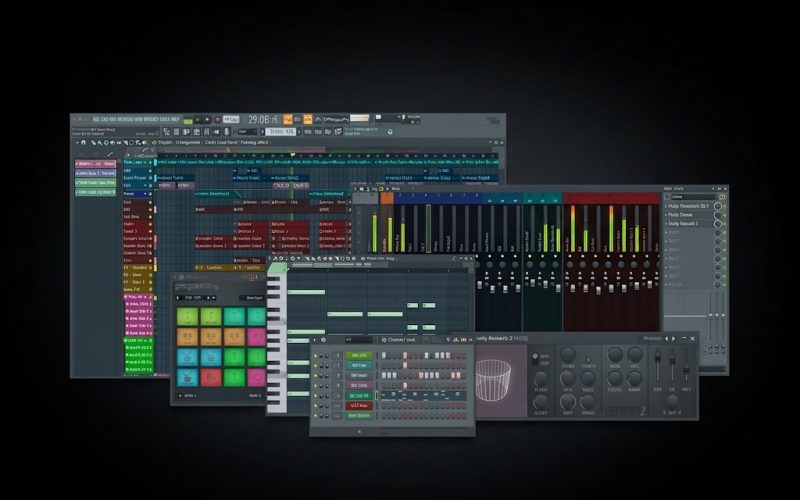
Task: Click the round target icon beside Piano roll title
Action: [363, 259]
